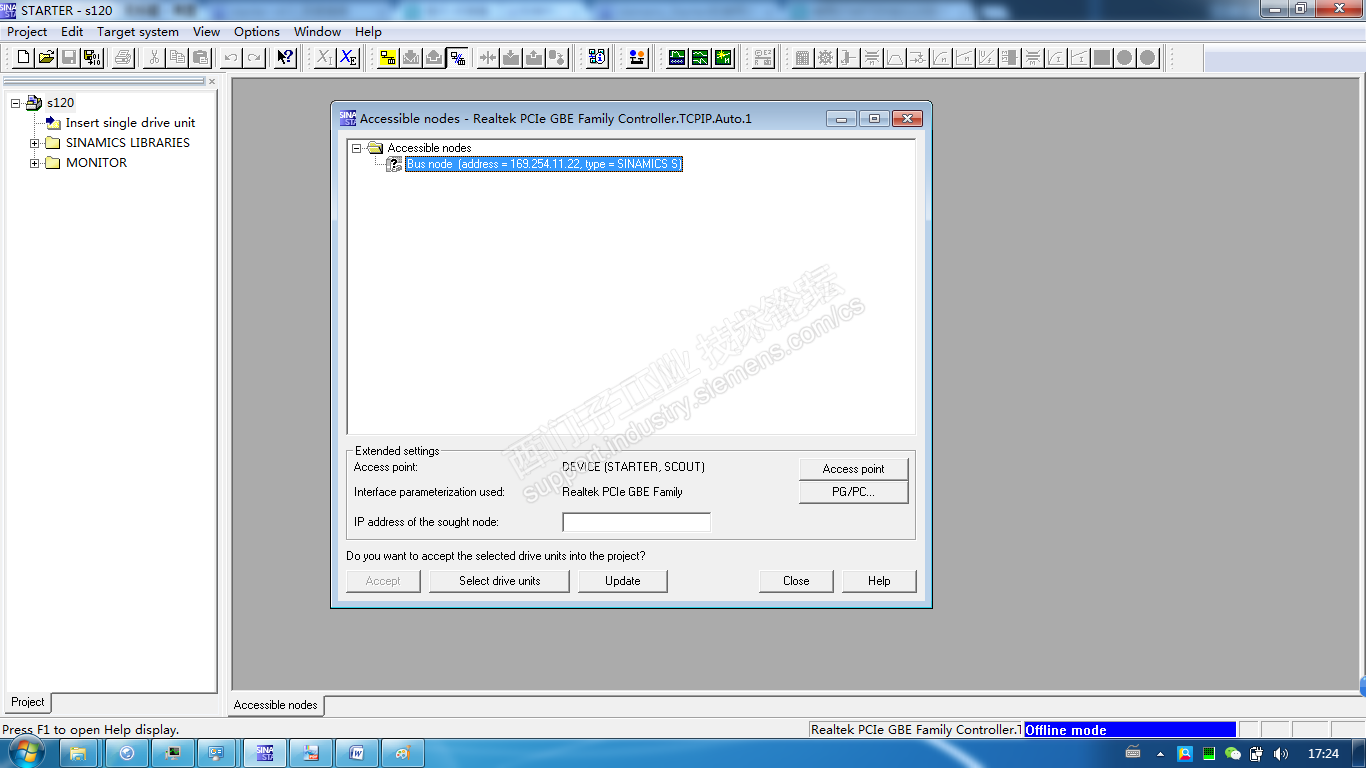Click the WeChat icon in the system tray
This screenshot has width=1366, height=768.
pyautogui.click(x=1233, y=754)
